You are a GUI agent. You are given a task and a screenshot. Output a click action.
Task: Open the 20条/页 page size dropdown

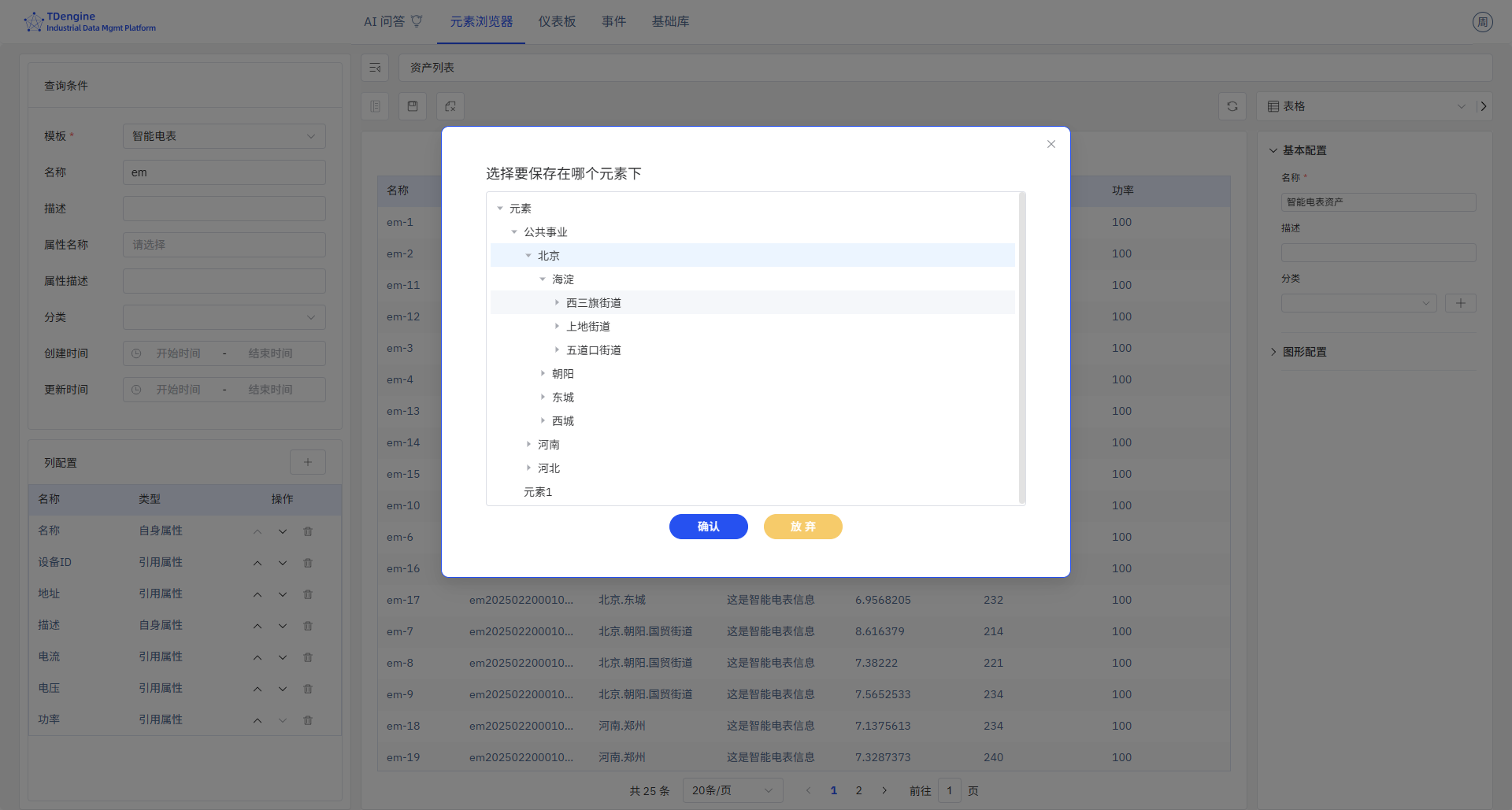[x=732, y=790]
